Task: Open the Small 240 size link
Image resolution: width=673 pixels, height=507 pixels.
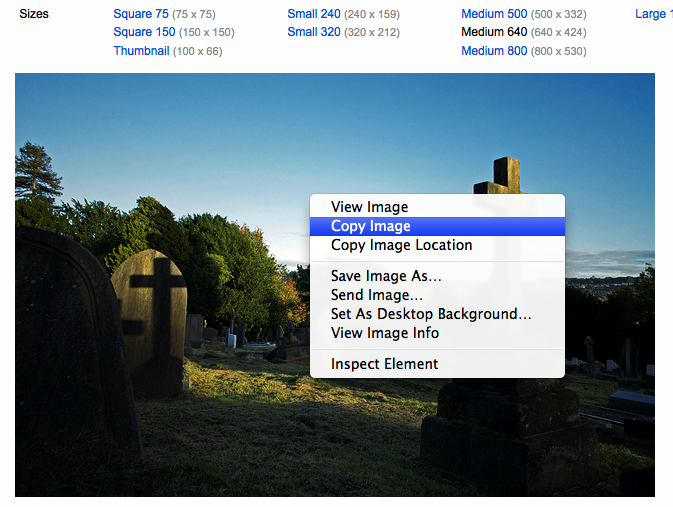Action: (x=314, y=14)
